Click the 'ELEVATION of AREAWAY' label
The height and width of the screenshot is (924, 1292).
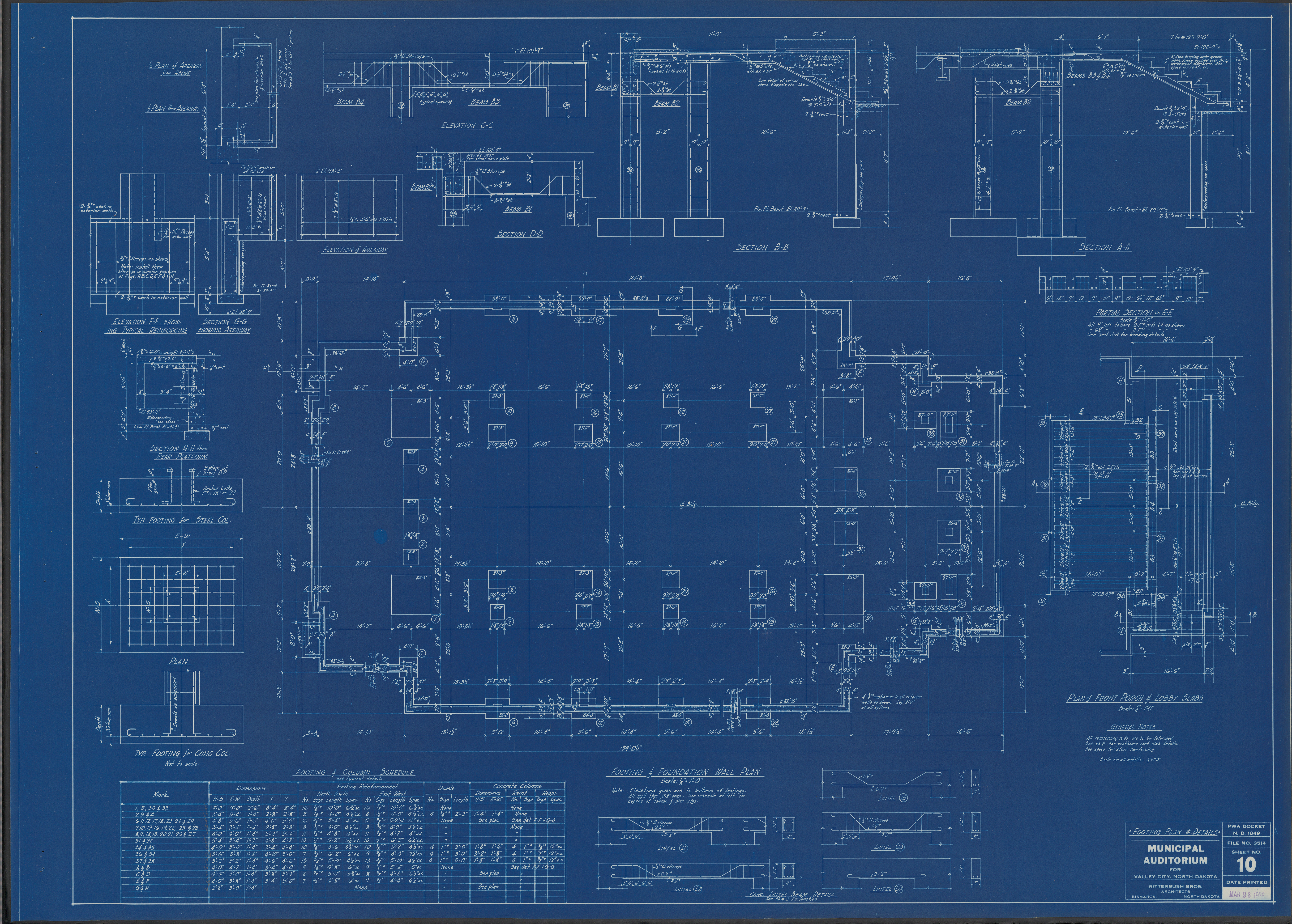pyautogui.click(x=354, y=249)
